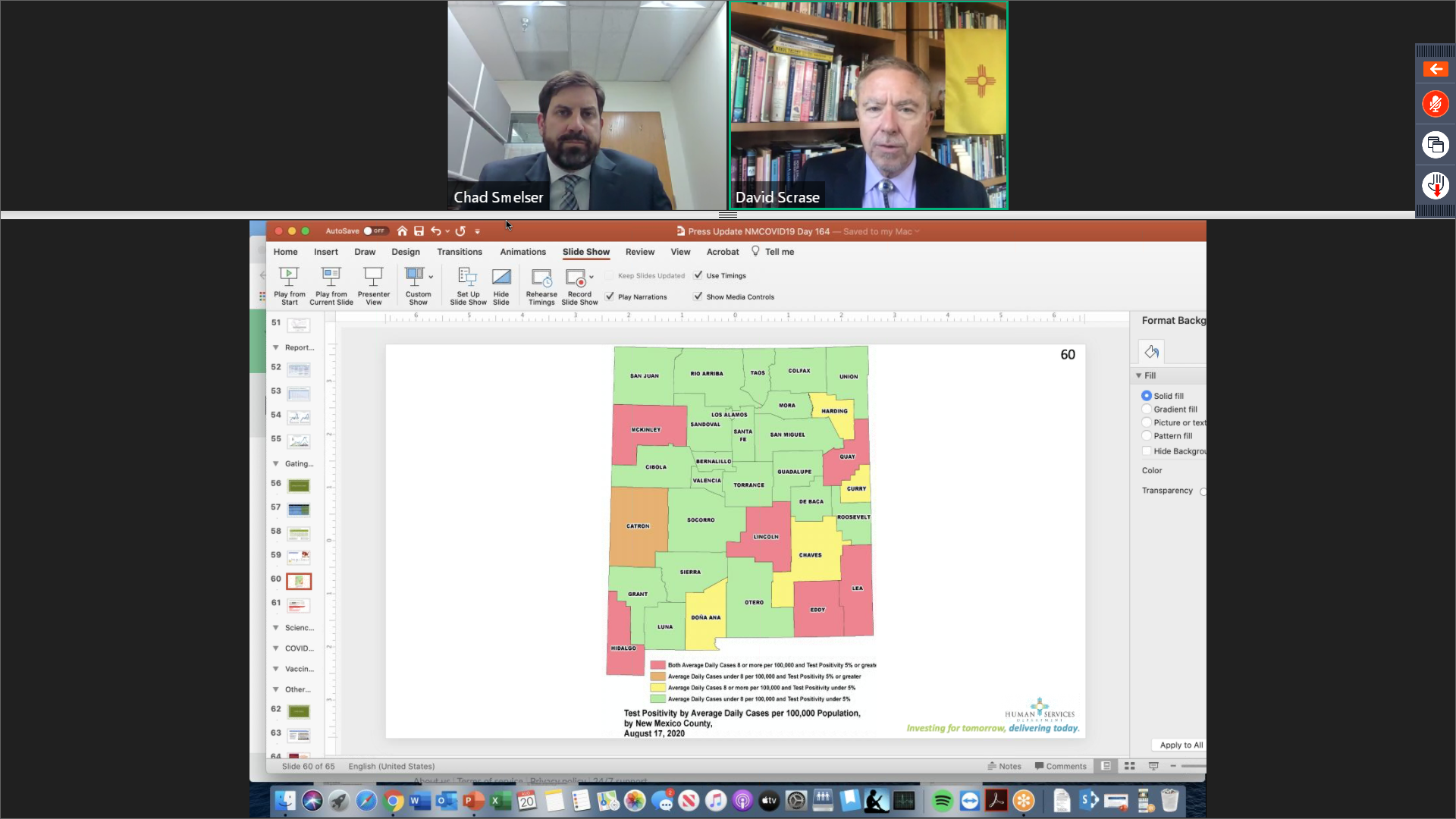Screen dimensions: 1456x819
Task: Click the Home icon in title bar
Action: (x=402, y=231)
